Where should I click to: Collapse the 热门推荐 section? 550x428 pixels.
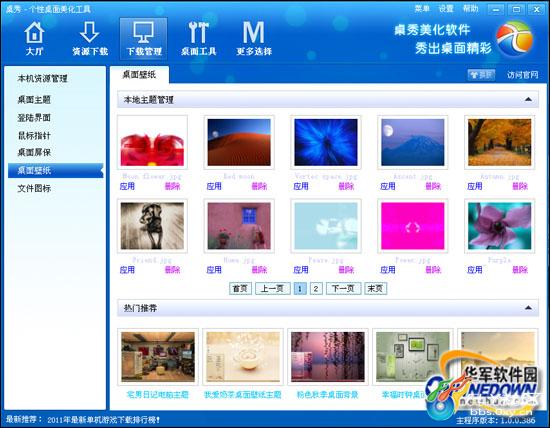click(x=528, y=308)
